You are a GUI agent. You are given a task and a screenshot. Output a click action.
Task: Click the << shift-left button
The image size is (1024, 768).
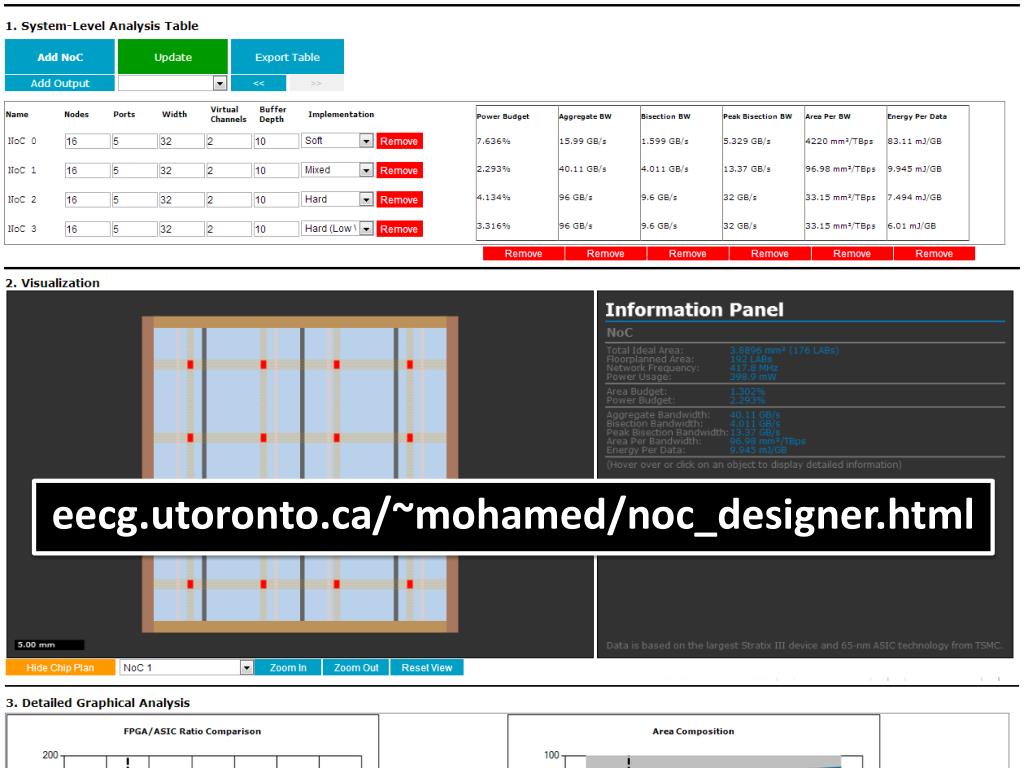coord(259,83)
